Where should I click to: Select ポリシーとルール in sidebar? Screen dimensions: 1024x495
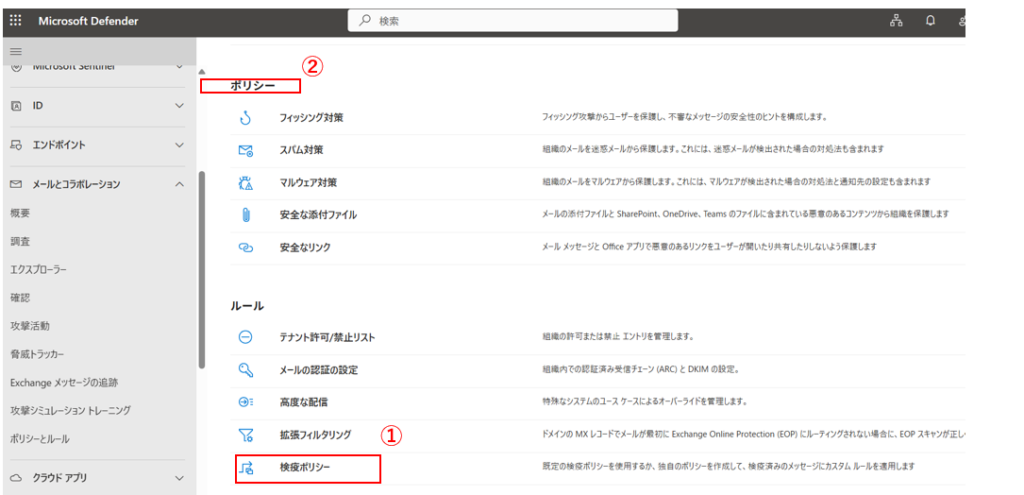coord(40,439)
